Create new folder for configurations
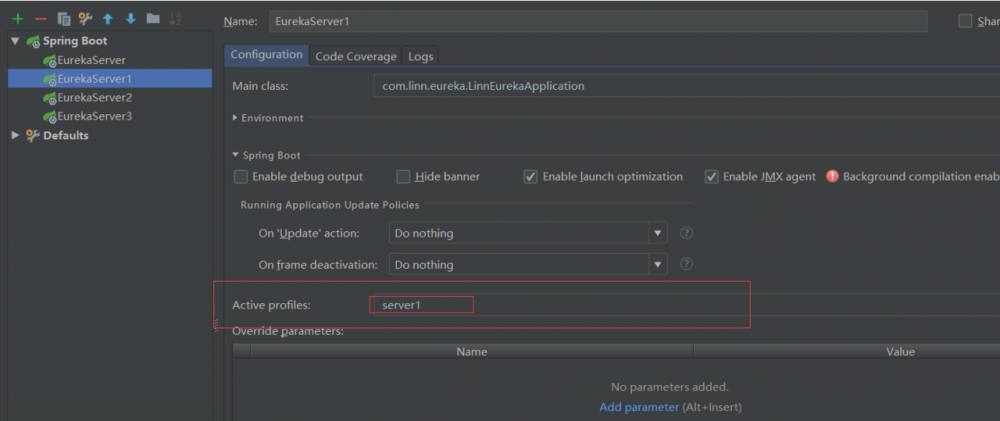Screen dimensions: 1000x421 pyautogui.click(x=153, y=18)
